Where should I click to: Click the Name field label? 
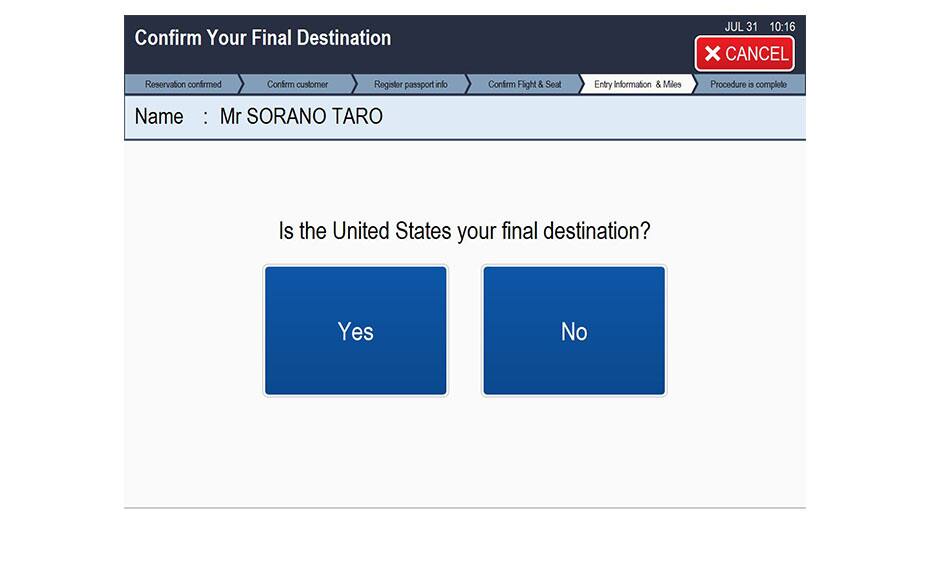159,117
